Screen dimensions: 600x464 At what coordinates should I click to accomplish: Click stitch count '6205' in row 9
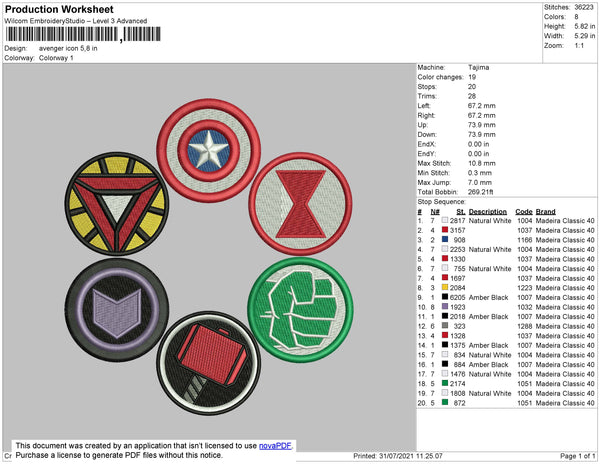(x=458, y=297)
